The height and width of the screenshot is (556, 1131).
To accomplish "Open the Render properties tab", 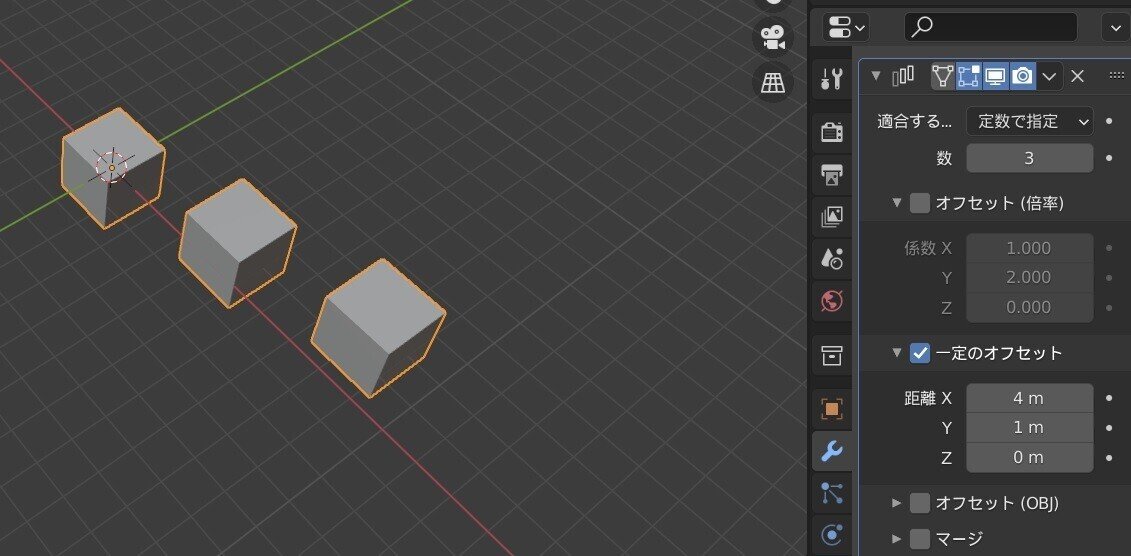I will 832,132.
